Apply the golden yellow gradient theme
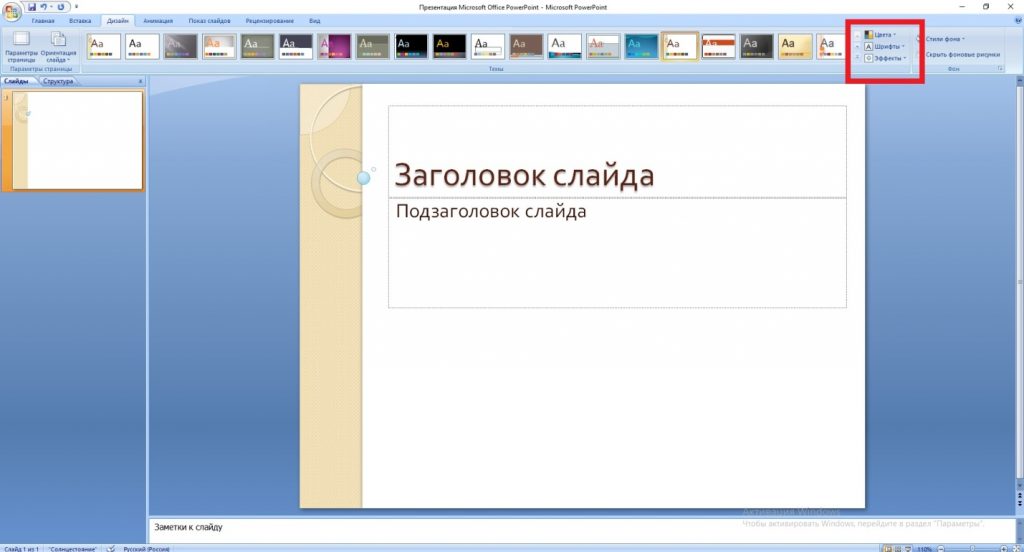This screenshot has width=1024, height=552. 795,46
